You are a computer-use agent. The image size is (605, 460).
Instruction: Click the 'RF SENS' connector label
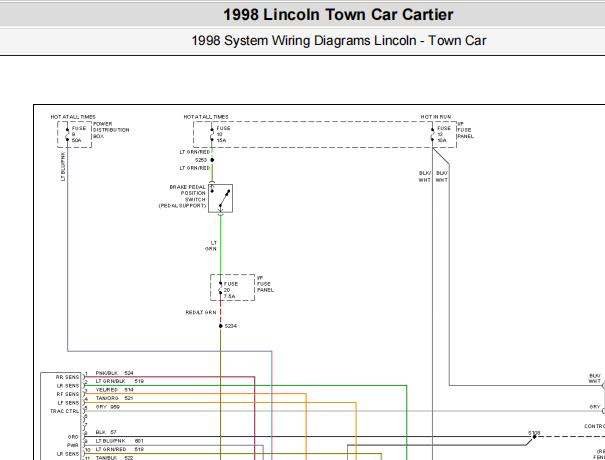pos(68,394)
